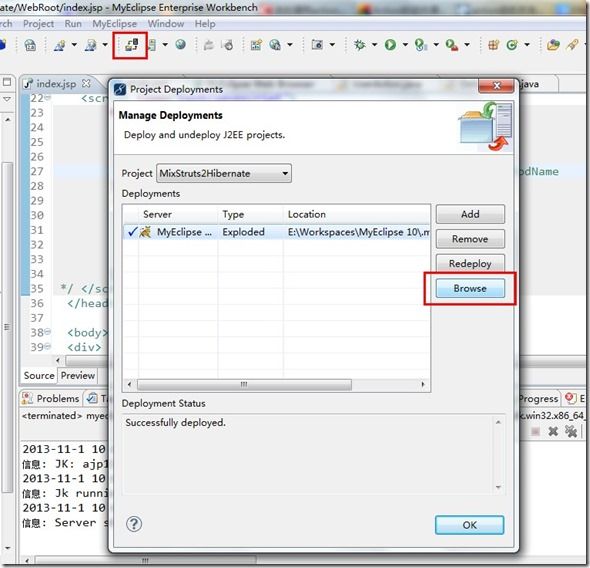Click the server launch icon beside deploy icon

pos(152,45)
